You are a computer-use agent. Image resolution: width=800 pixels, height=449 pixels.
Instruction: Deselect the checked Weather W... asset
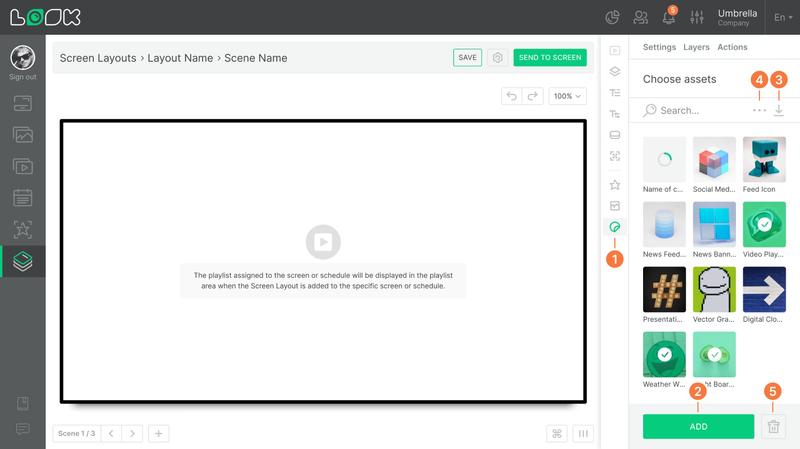[x=664, y=355]
